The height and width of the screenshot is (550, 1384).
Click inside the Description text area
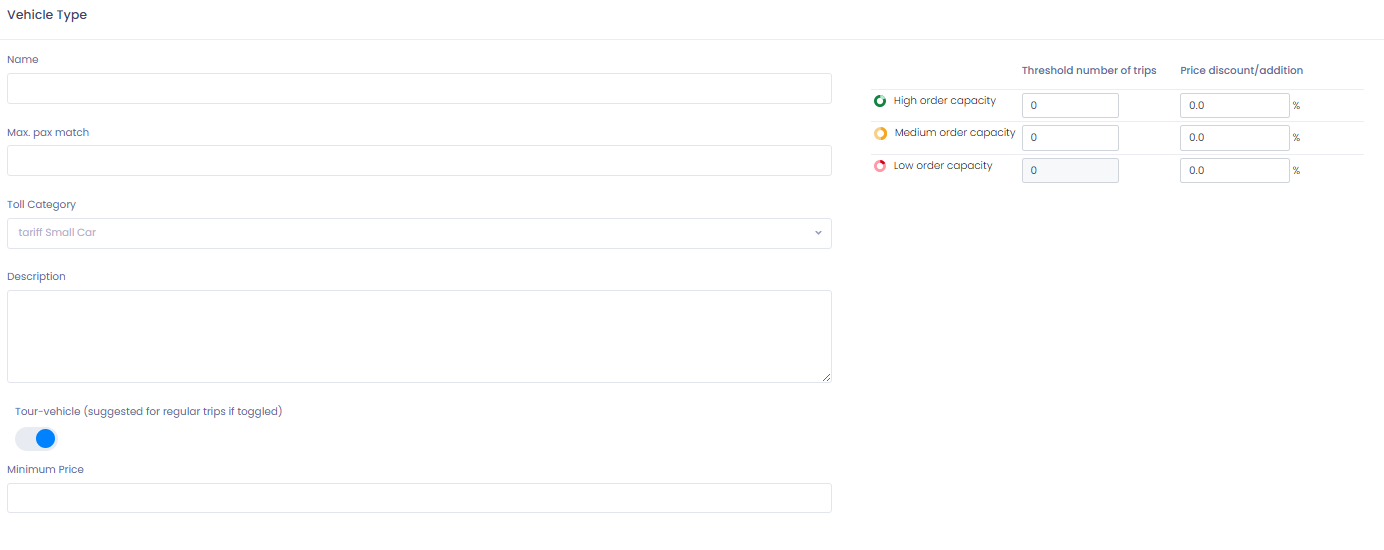419,336
